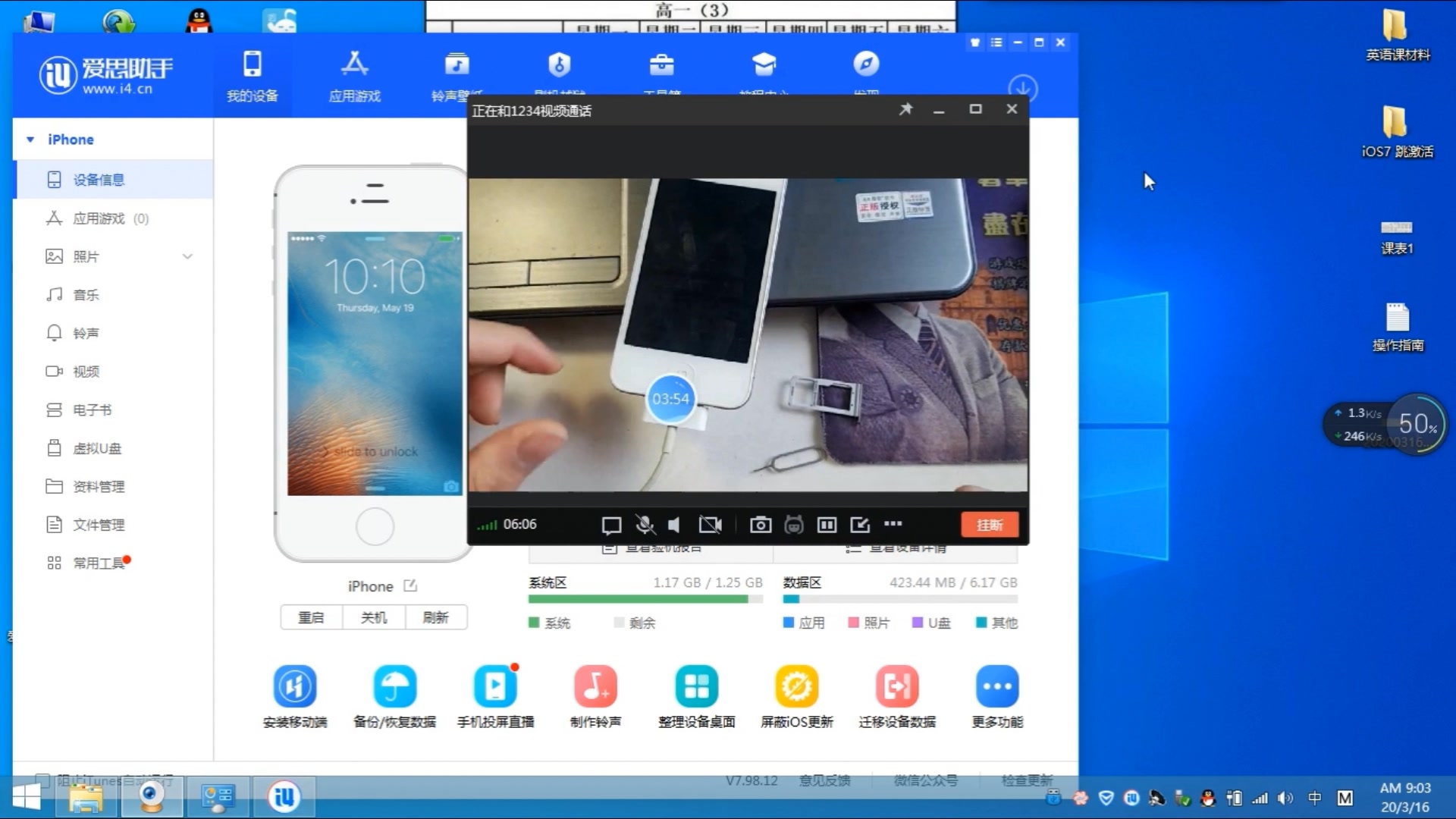Open 课表1 desktop file
The height and width of the screenshot is (819, 1456).
[x=1397, y=237]
